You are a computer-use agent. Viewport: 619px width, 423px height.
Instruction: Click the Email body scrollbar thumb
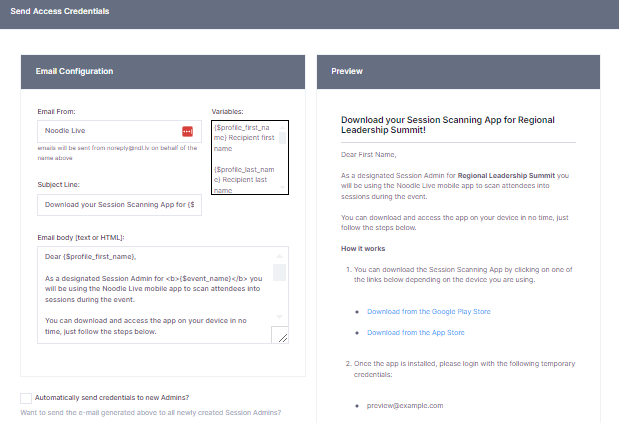280,273
